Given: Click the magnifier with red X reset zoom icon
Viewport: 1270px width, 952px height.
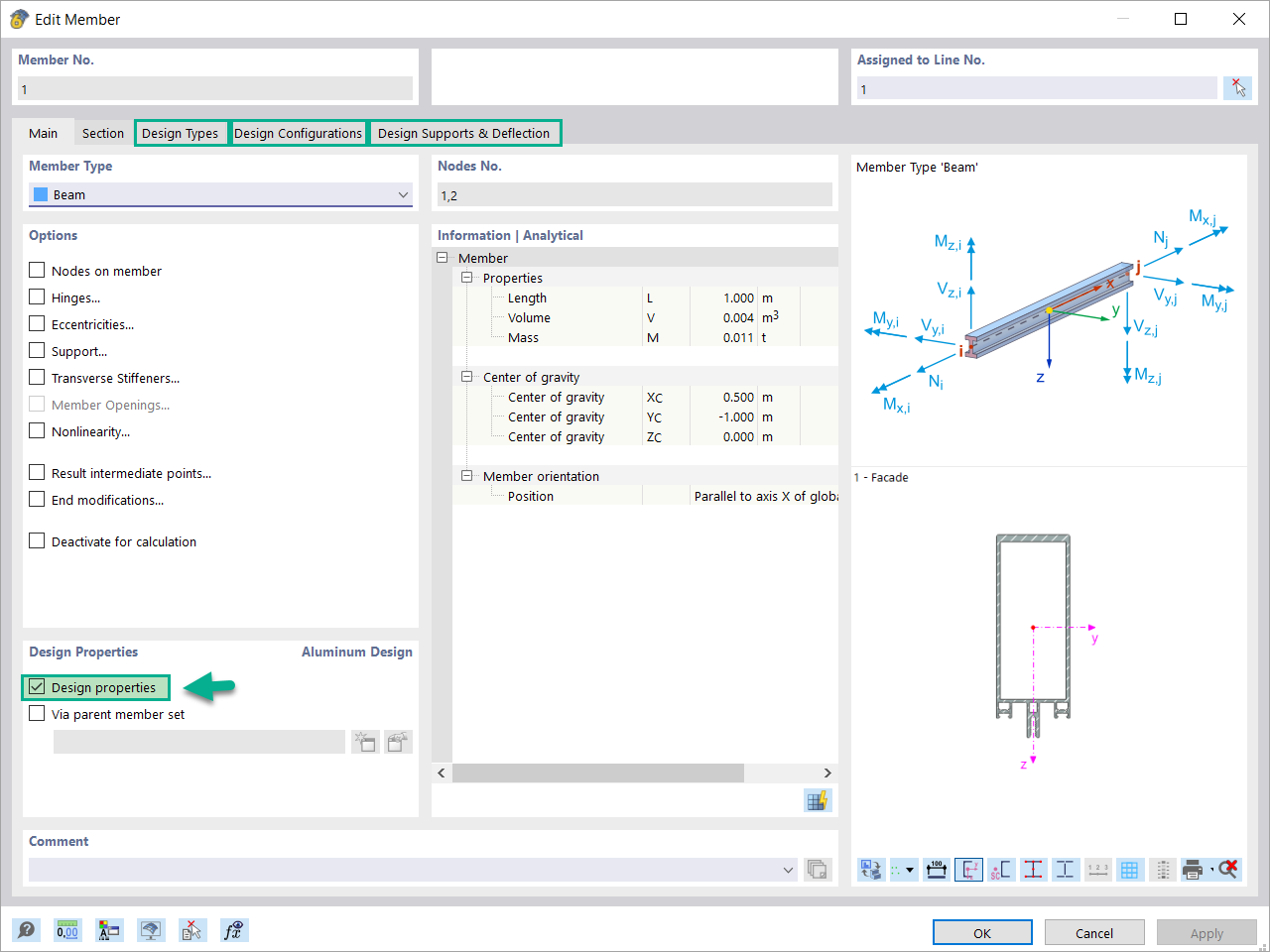Looking at the screenshot, I should pyautogui.click(x=1228, y=870).
